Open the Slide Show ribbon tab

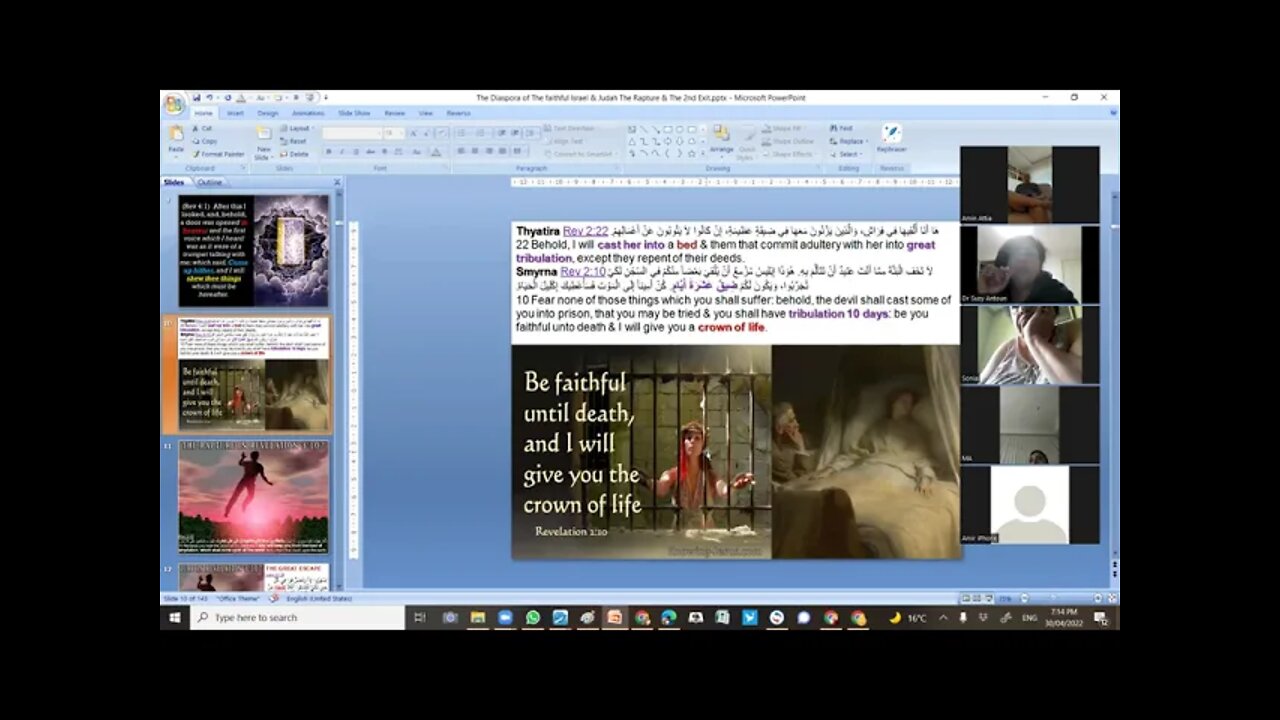pos(354,113)
